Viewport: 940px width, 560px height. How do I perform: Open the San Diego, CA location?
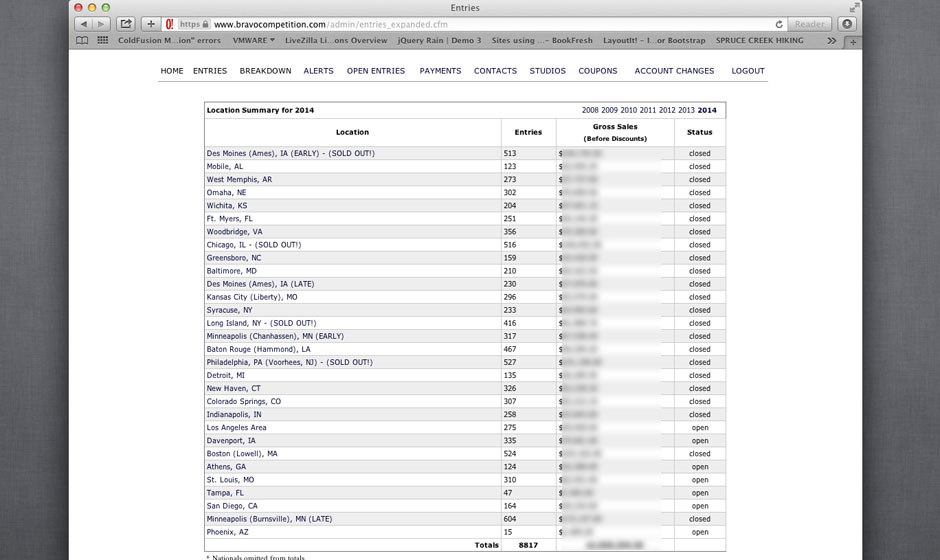click(x=232, y=506)
